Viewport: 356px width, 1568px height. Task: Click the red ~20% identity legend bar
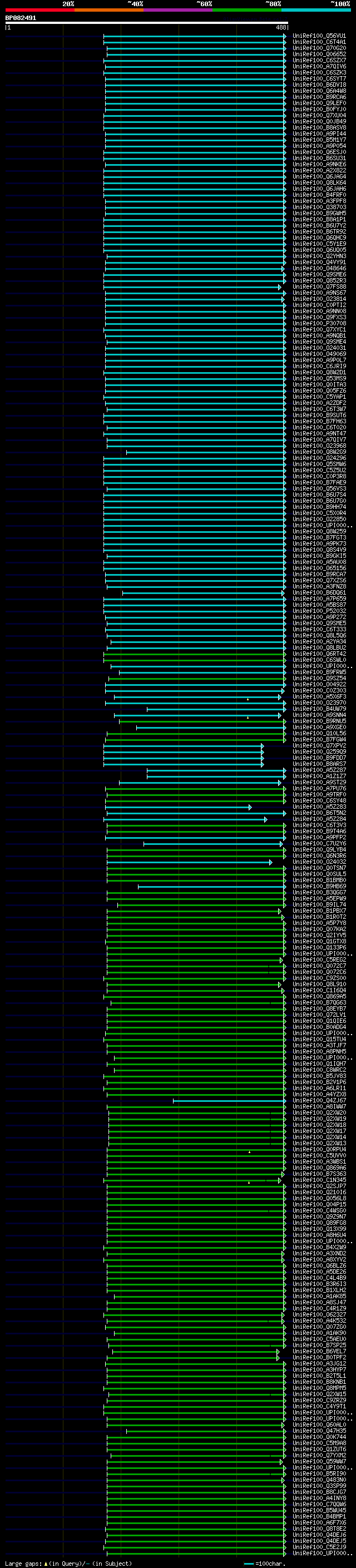[x=39, y=10]
